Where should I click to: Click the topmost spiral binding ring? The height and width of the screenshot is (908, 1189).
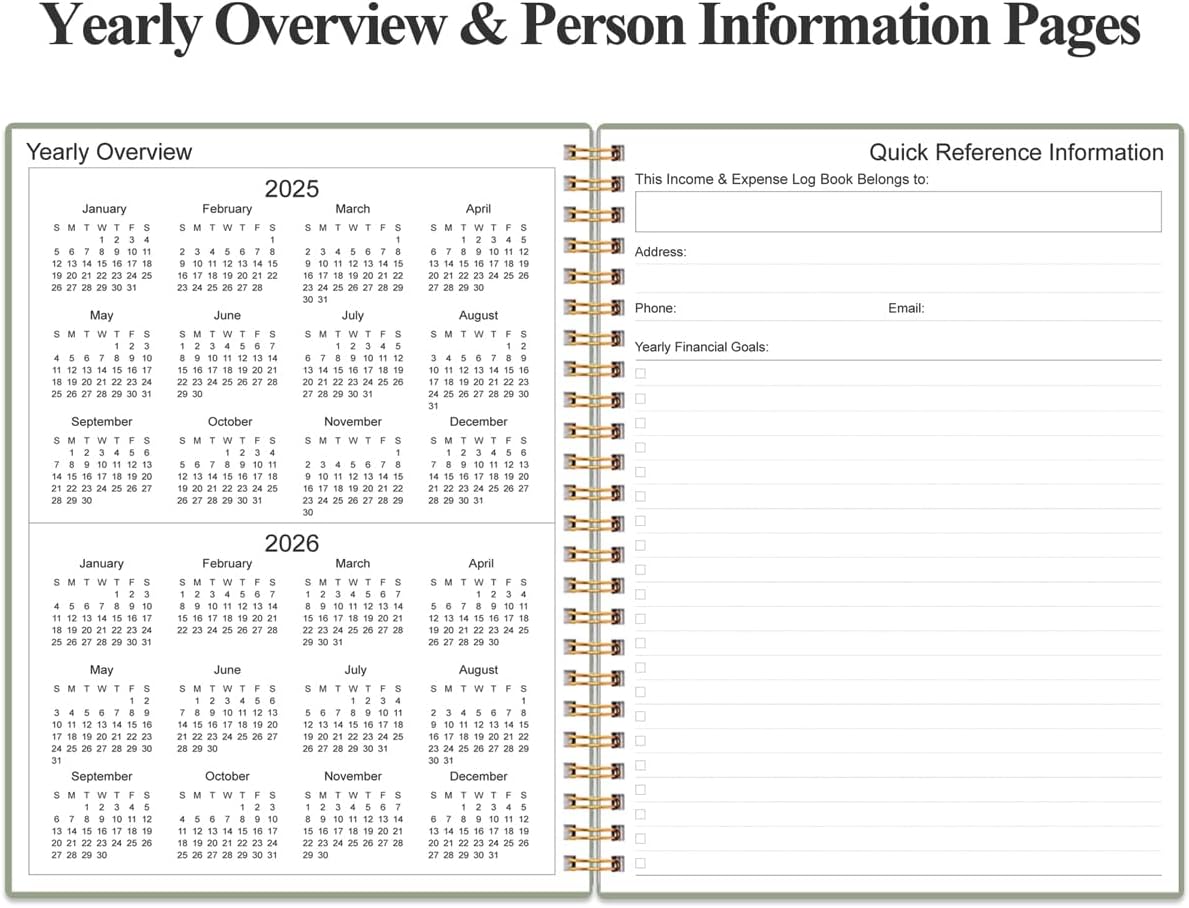click(x=594, y=152)
